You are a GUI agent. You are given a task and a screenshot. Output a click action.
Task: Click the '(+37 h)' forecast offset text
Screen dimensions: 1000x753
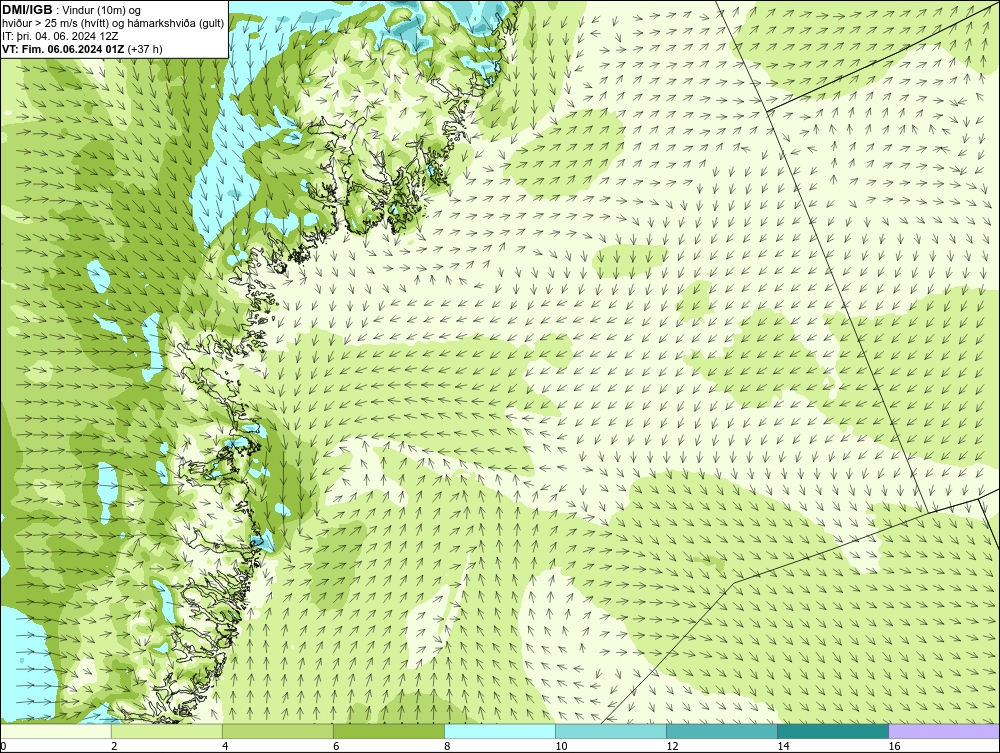(145, 49)
